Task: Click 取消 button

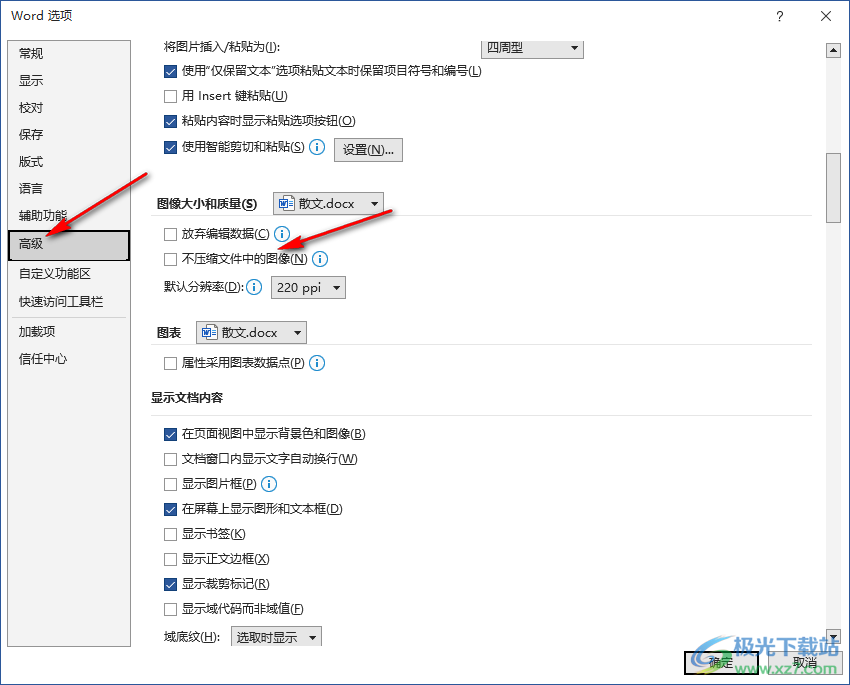Action: tap(804, 663)
